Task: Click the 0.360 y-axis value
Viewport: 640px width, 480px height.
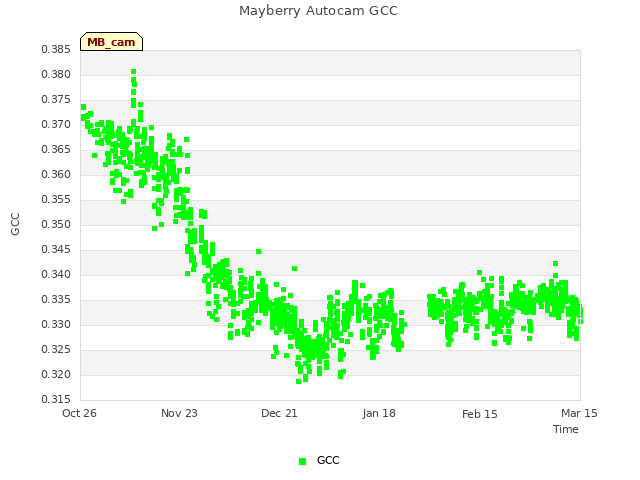Action: pos(56,174)
